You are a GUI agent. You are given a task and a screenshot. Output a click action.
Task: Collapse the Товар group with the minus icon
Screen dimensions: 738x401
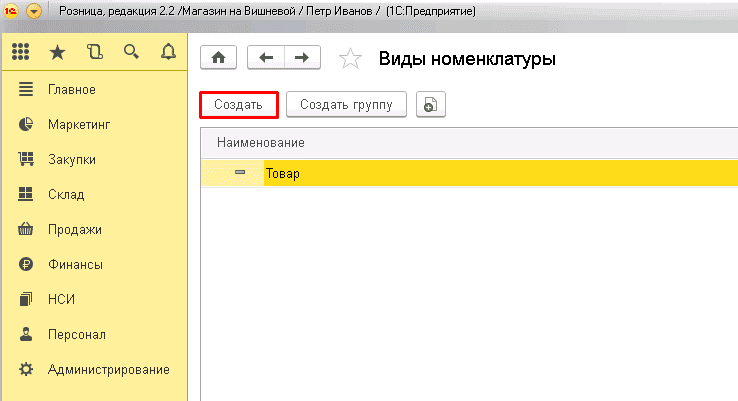(240, 173)
